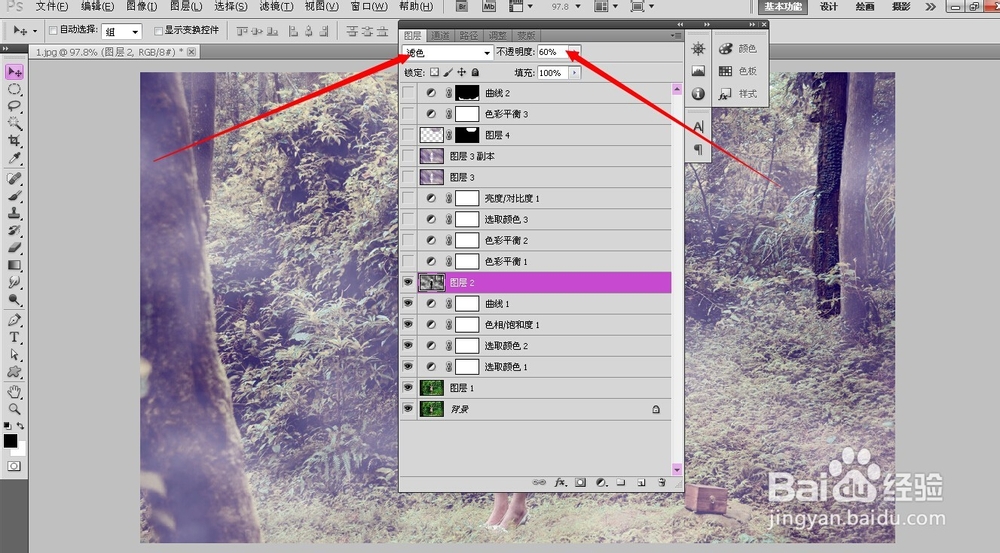Image resolution: width=1000 pixels, height=553 pixels.
Task: Select the Spot Healing Brush tool
Action: click(x=14, y=179)
